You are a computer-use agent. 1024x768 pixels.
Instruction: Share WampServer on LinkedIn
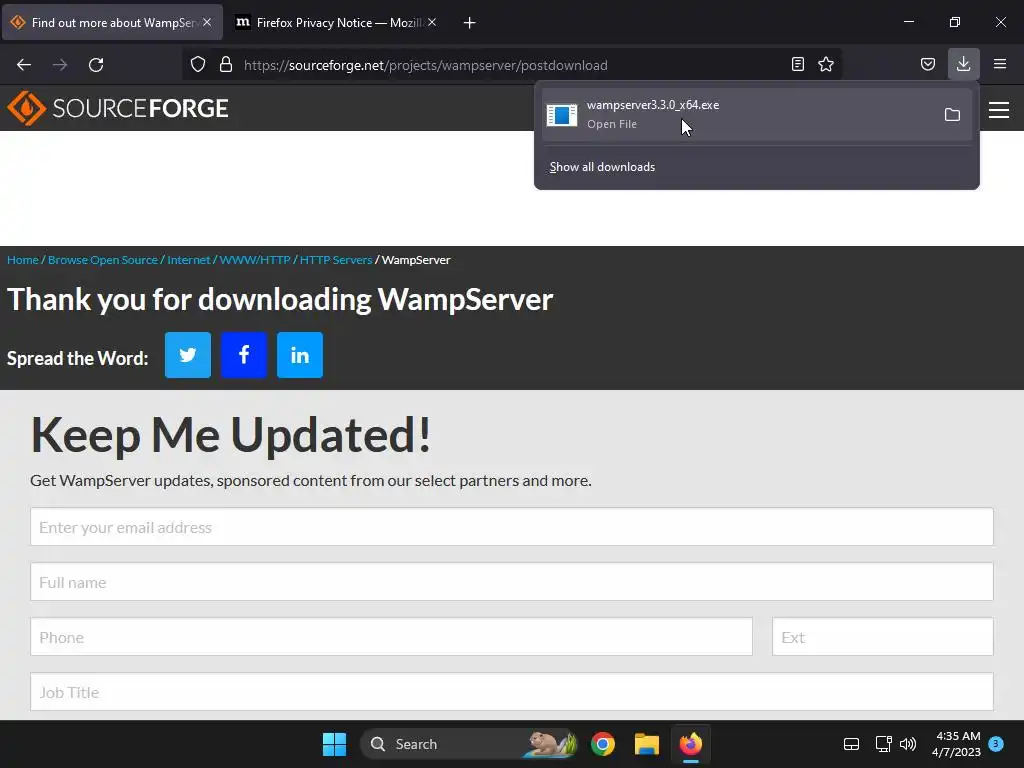pos(300,355)
